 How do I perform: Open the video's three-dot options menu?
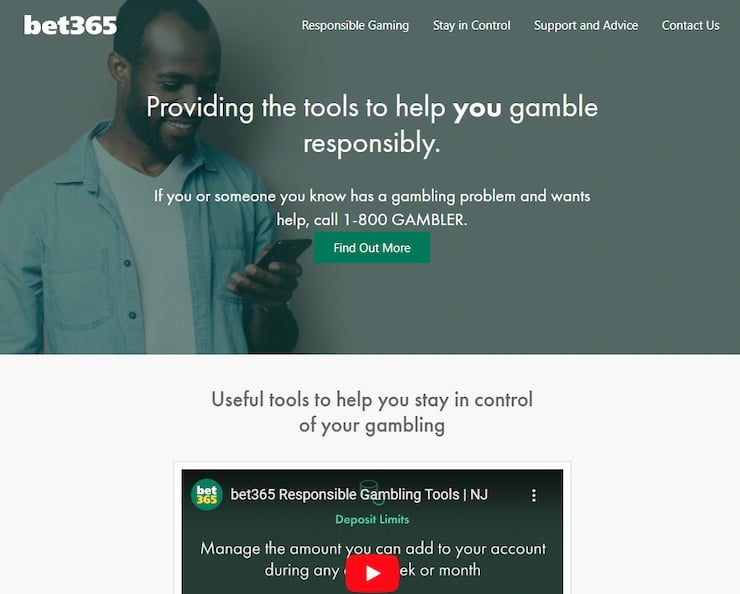pyautogui.click(x=534, y=495)
